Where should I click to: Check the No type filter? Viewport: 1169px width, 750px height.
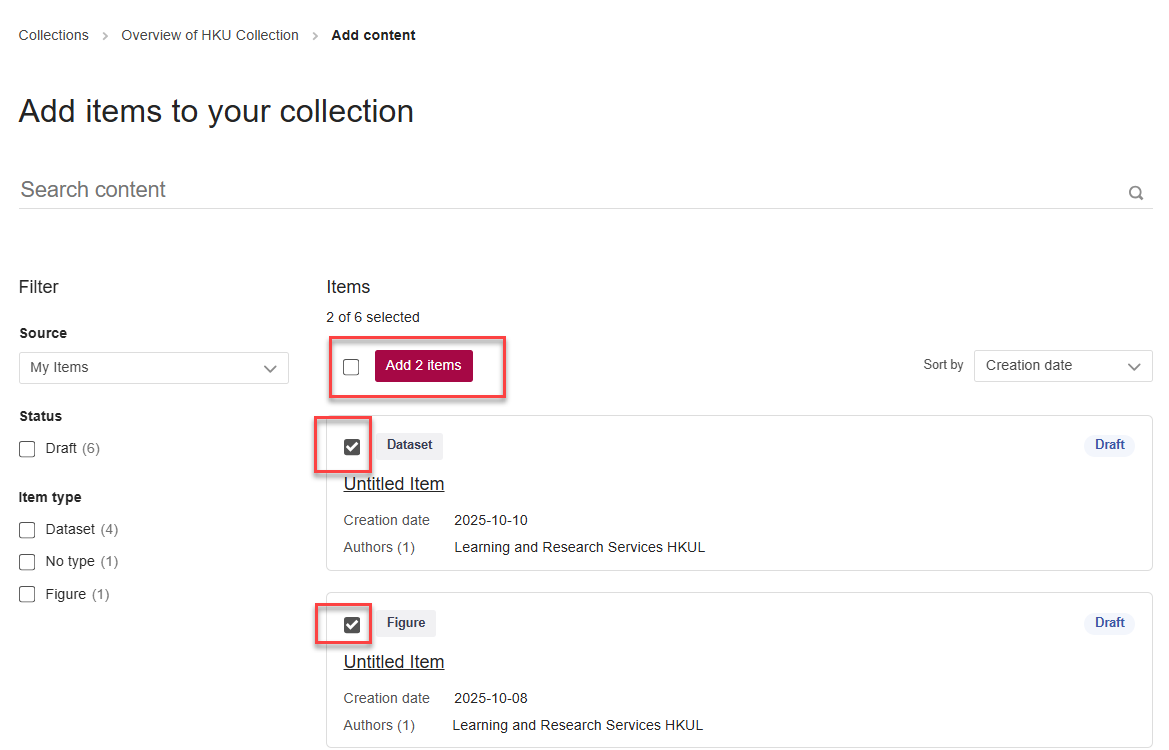click(x=28, y=562)
